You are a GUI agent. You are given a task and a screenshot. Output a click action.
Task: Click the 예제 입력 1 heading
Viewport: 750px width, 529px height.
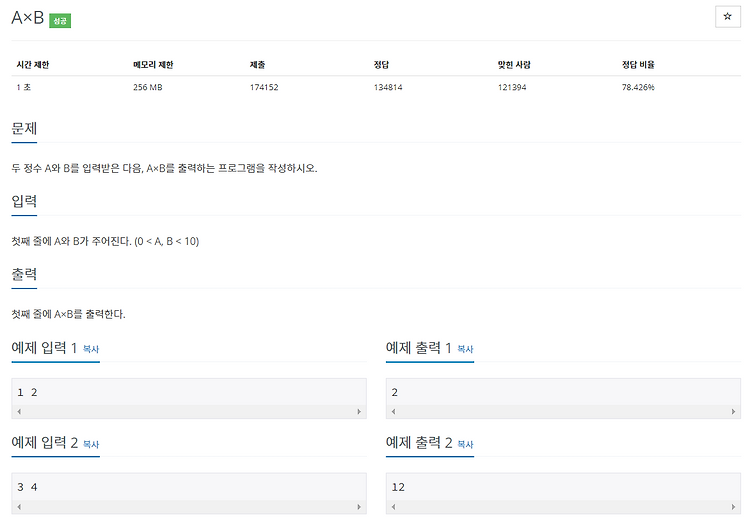44,348
